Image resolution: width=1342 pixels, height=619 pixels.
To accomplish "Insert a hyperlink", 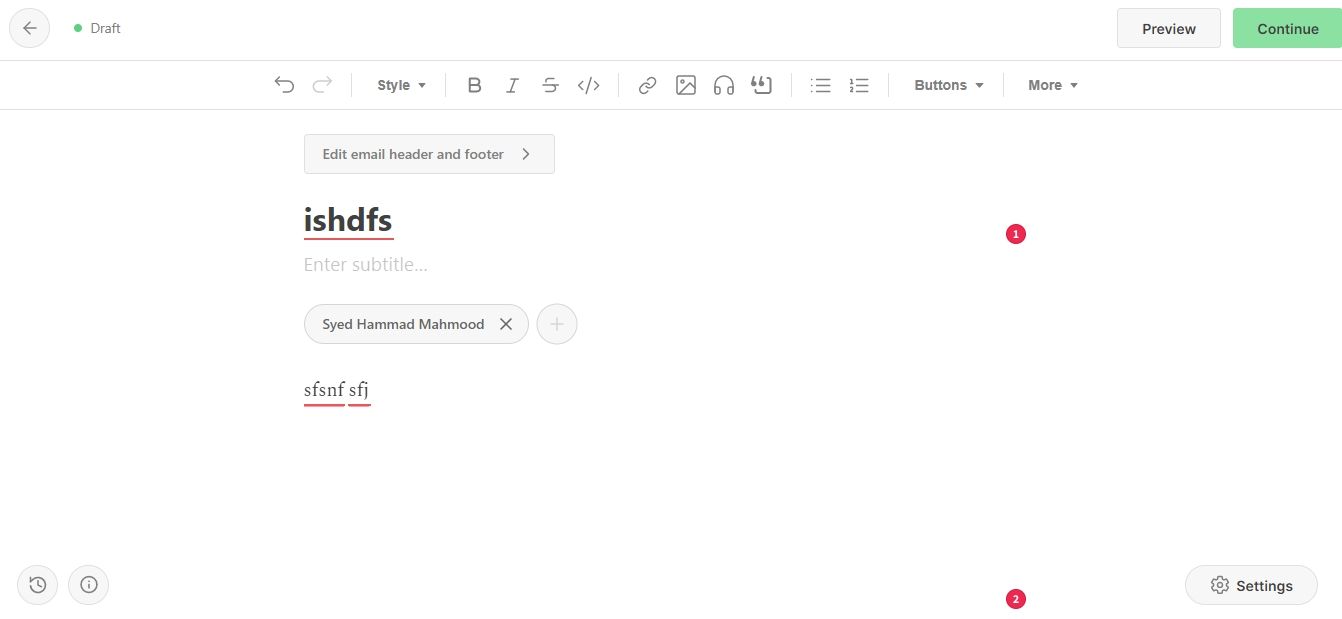I will coord(647,85).
